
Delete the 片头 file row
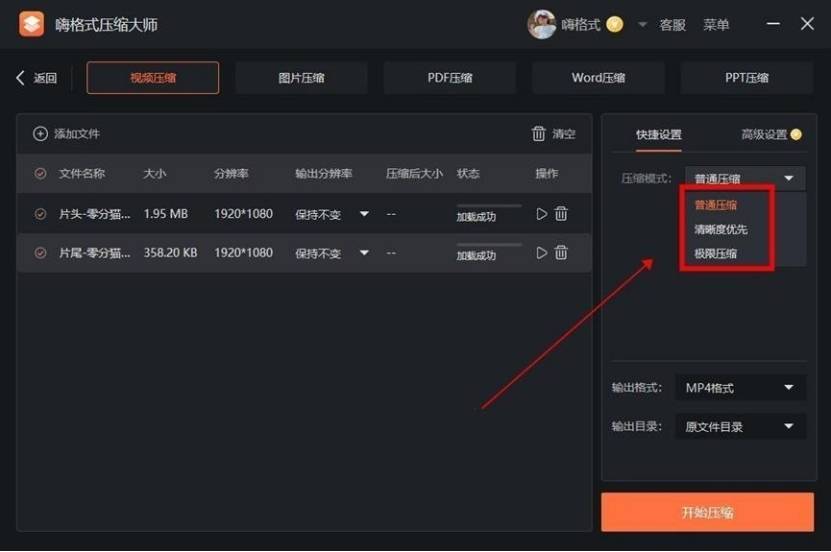point(561,213)
